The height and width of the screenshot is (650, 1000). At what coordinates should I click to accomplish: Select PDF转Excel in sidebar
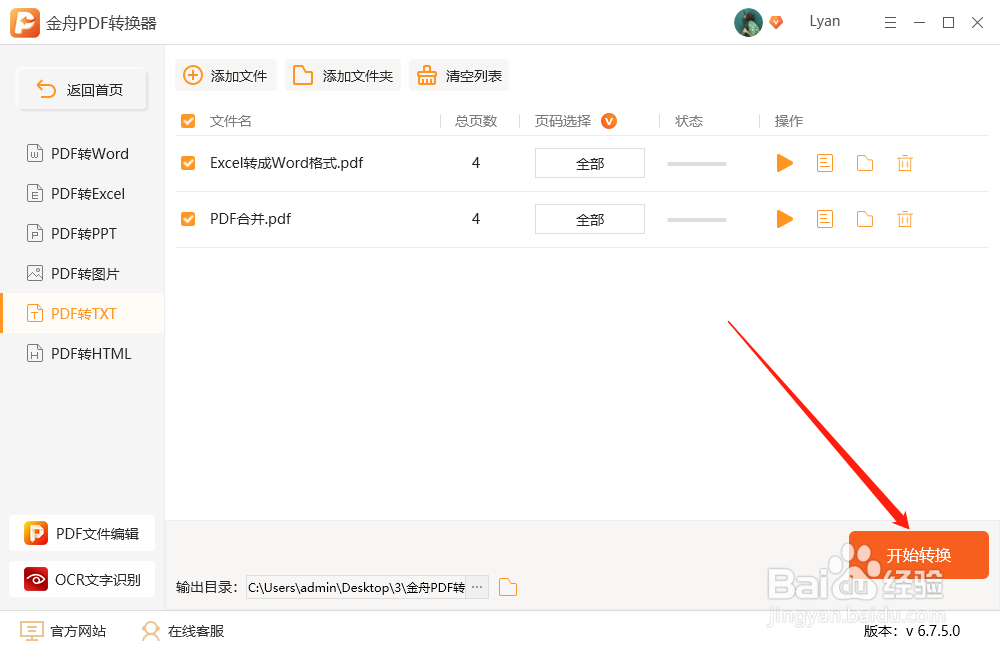(82, 194)
